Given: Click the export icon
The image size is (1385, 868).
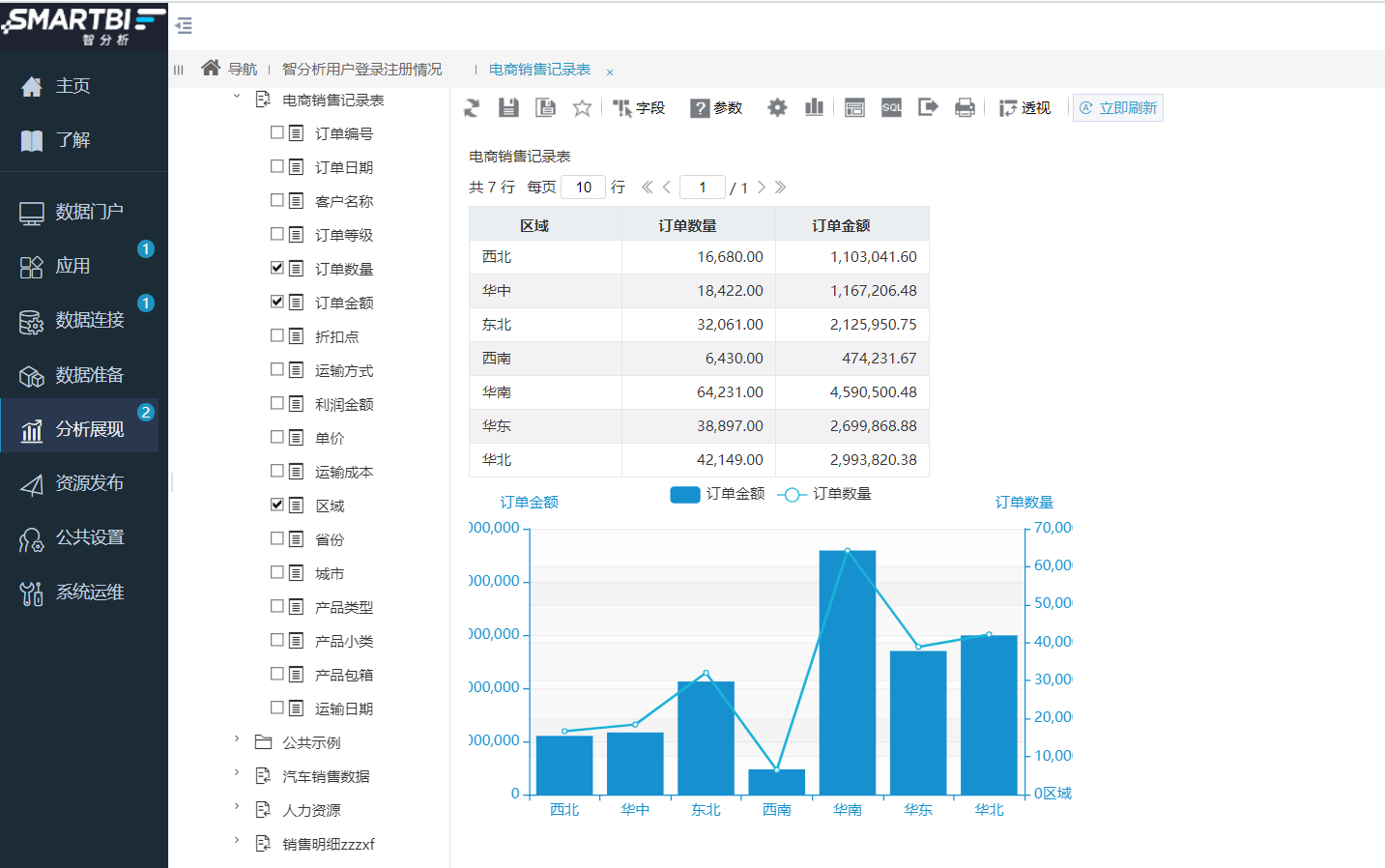Looking at the screenshot, I should (x=928, y=107).
